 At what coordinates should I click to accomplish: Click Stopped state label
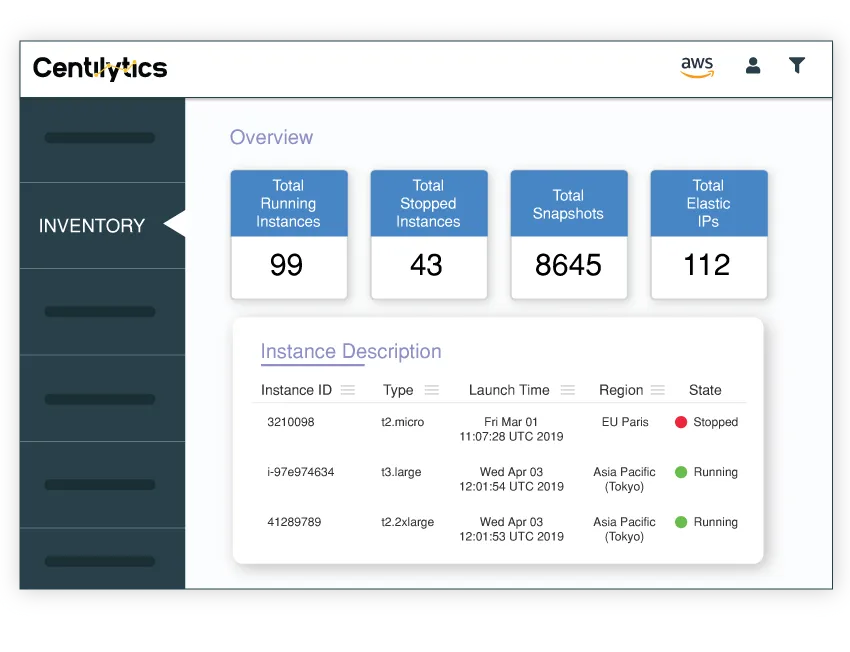[716, 422]
